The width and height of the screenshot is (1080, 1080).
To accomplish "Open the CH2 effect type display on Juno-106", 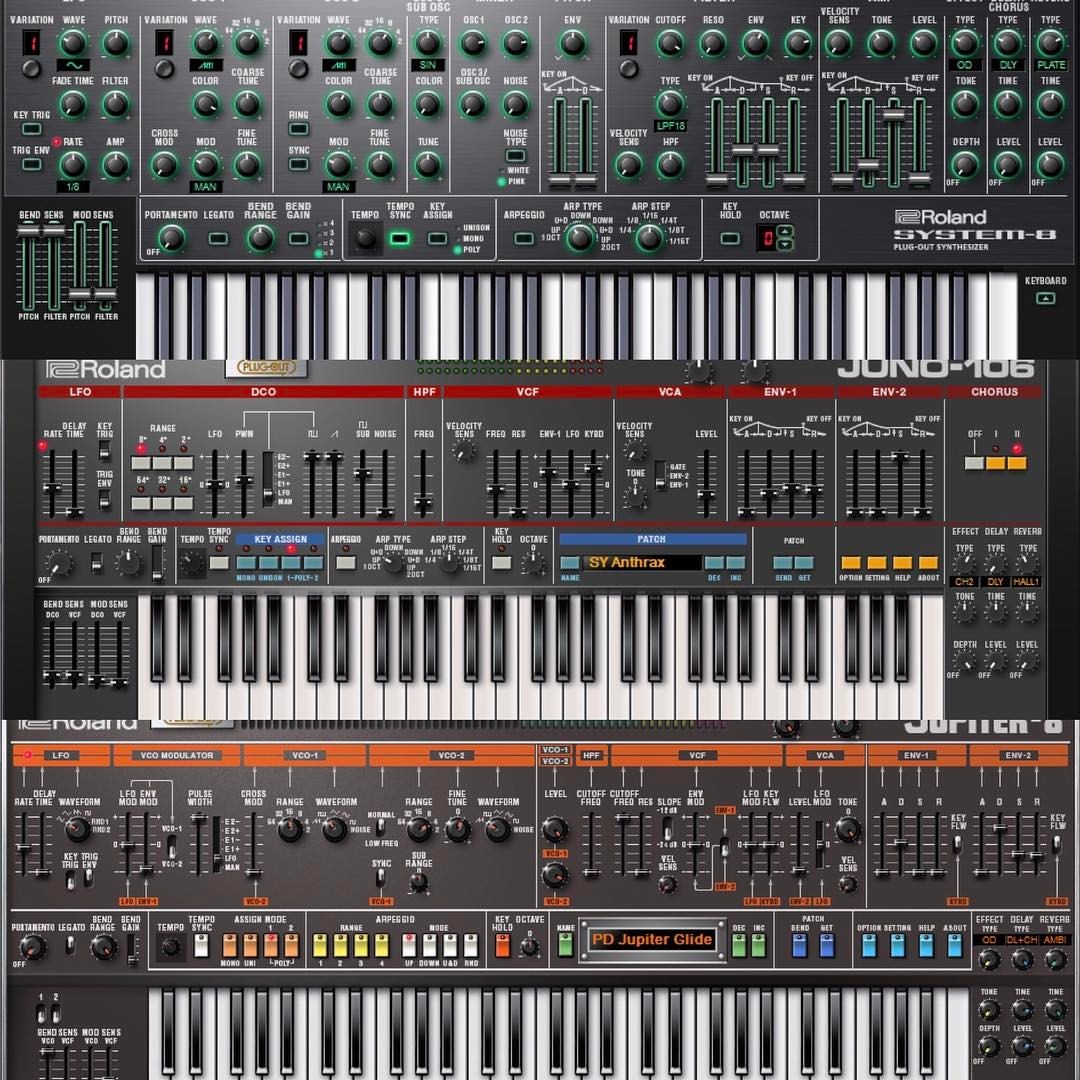I will (964, 582).
